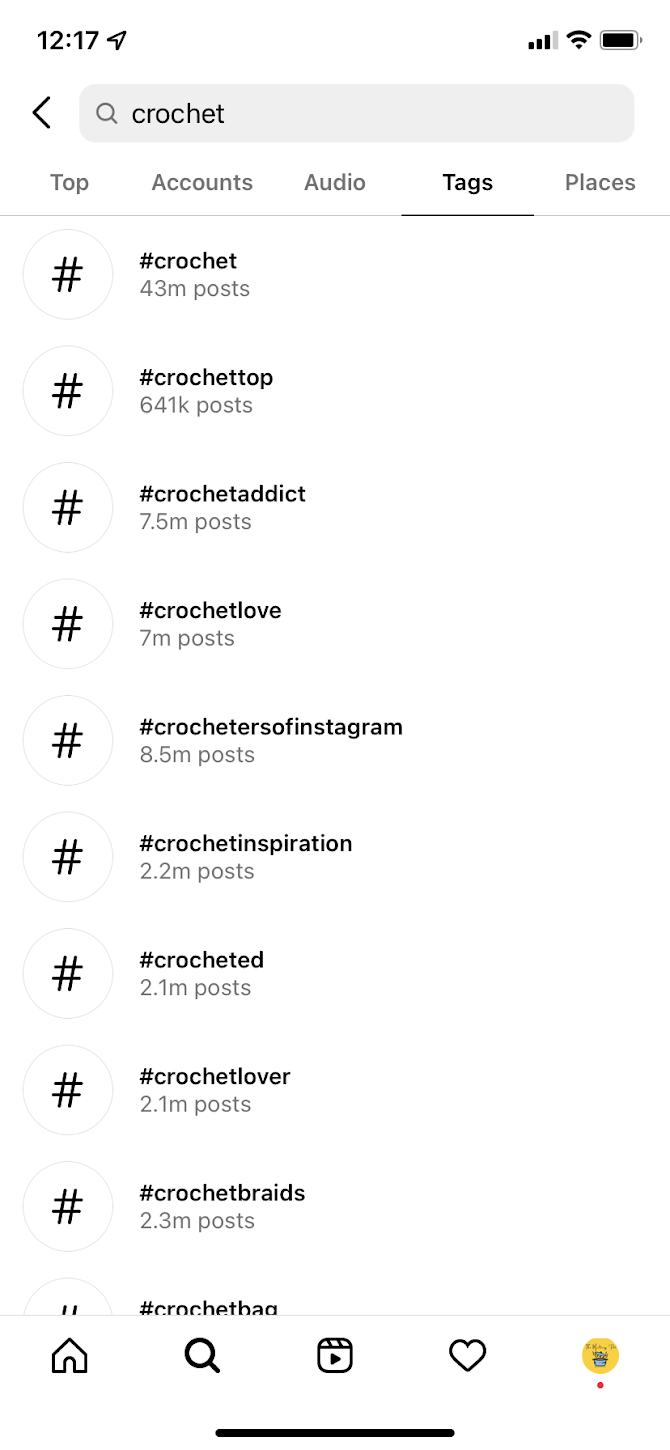The width and height of the screenshot is (670, 1450).
Task: Tap the #crochettop hashtag circle icon
Action: click(x=67, y=391)
